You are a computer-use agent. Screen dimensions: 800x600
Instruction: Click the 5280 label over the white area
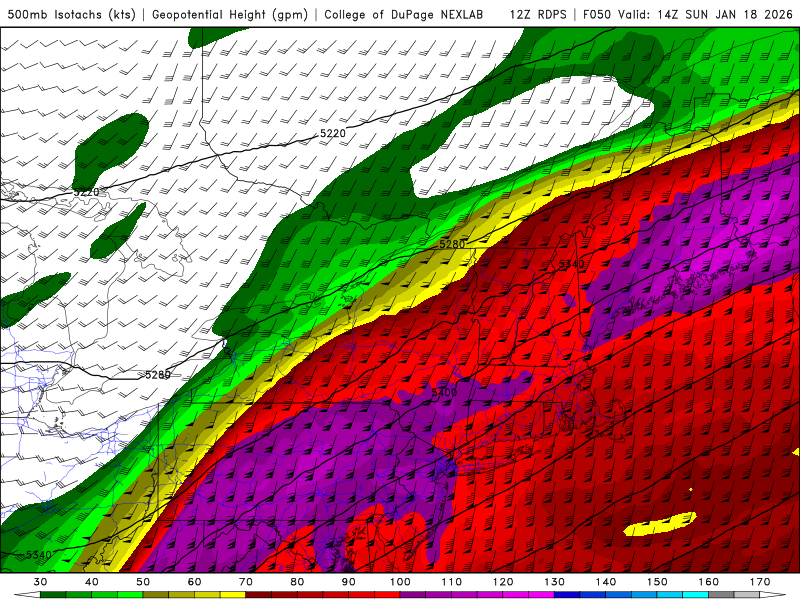coord(158,375)
